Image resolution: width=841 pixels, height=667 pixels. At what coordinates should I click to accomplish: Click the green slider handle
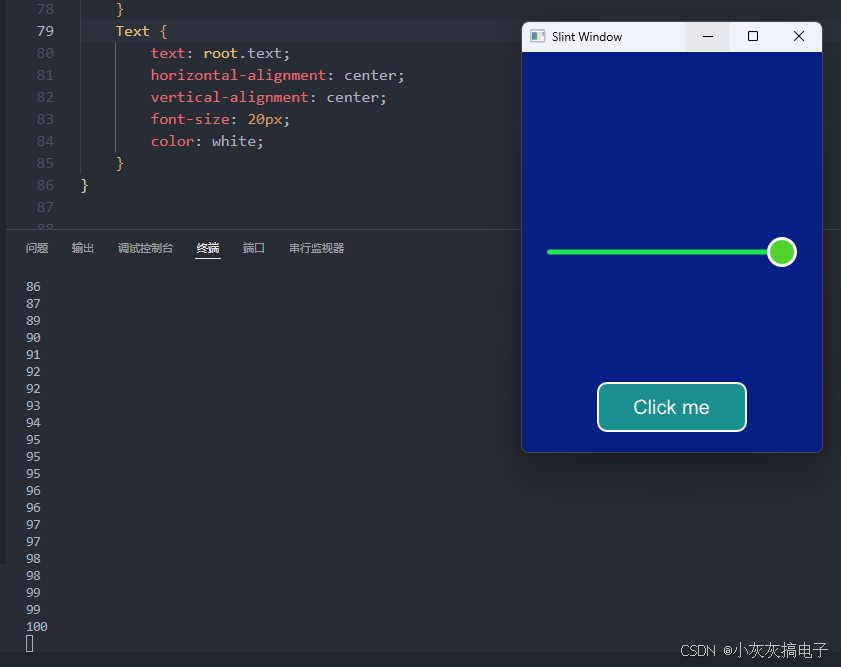[x=781, y=252]
